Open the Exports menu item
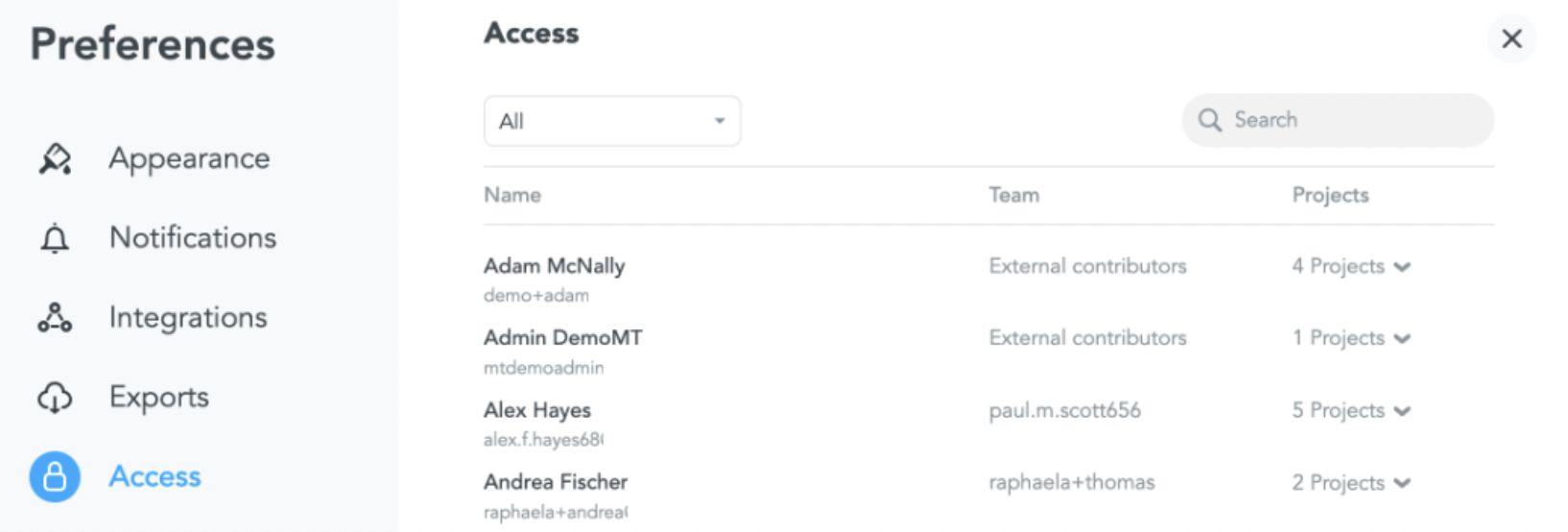Image resolution: width=1568 pixels, height=532 pixels. pyautogui.click(x=159, y=398)
